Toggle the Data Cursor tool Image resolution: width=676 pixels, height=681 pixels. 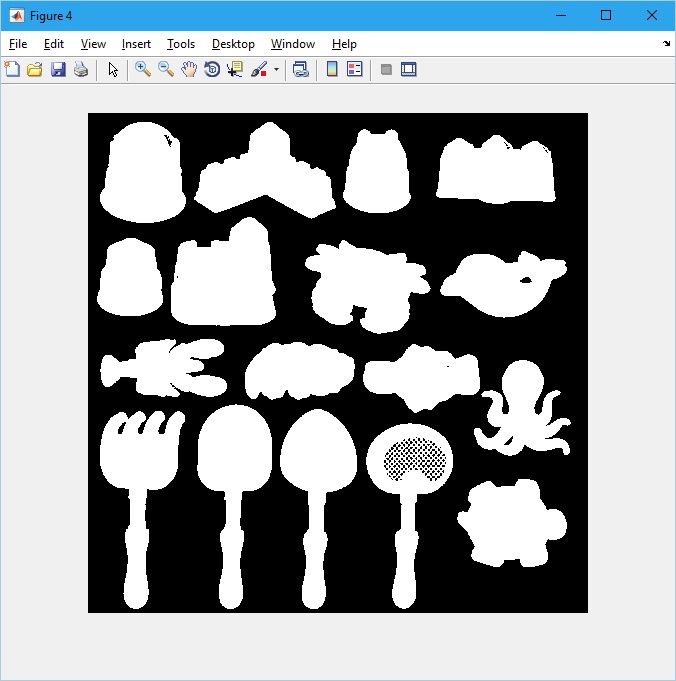tap(235, 69)
